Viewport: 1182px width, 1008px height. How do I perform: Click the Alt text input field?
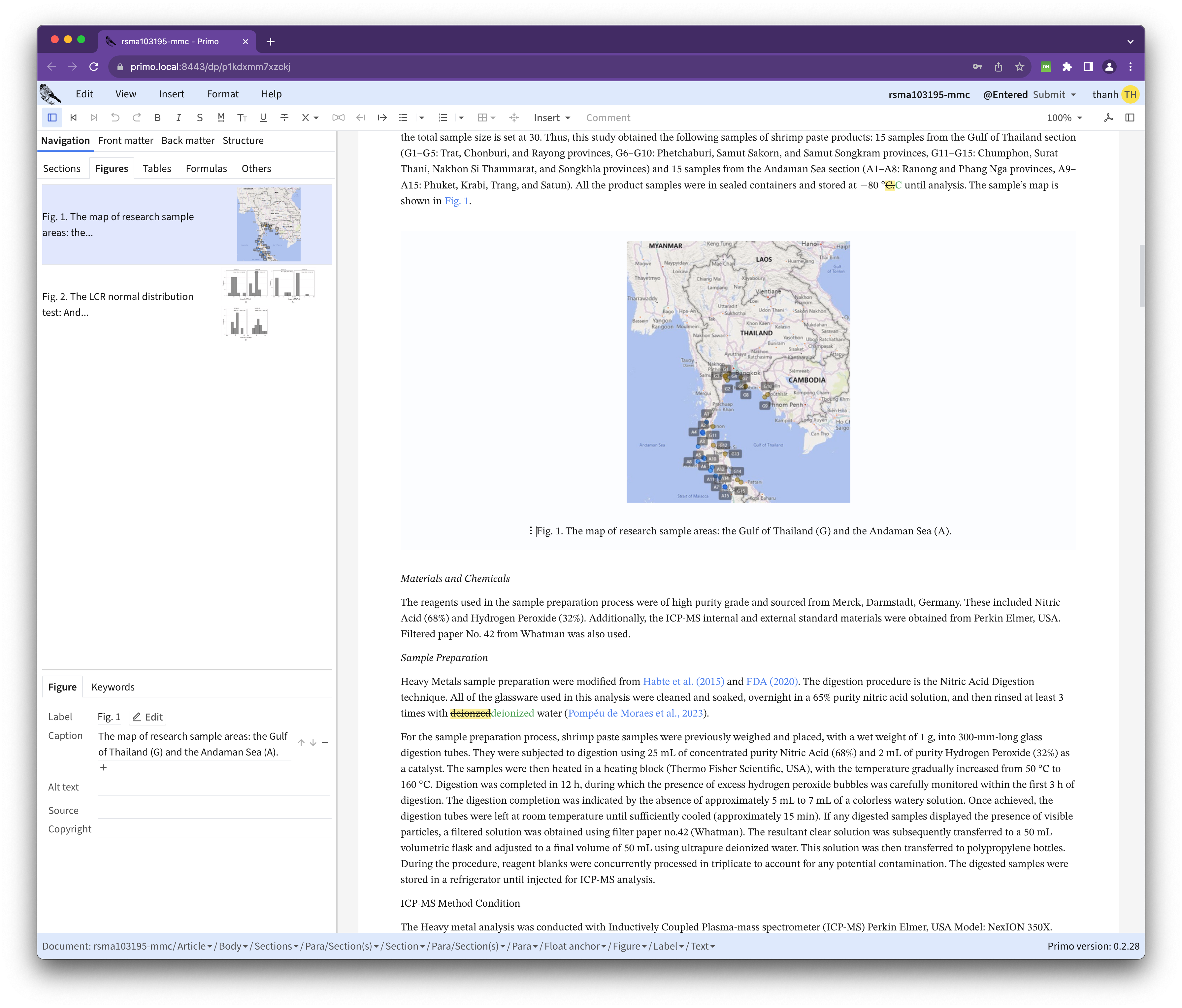(x=213, y=787)
